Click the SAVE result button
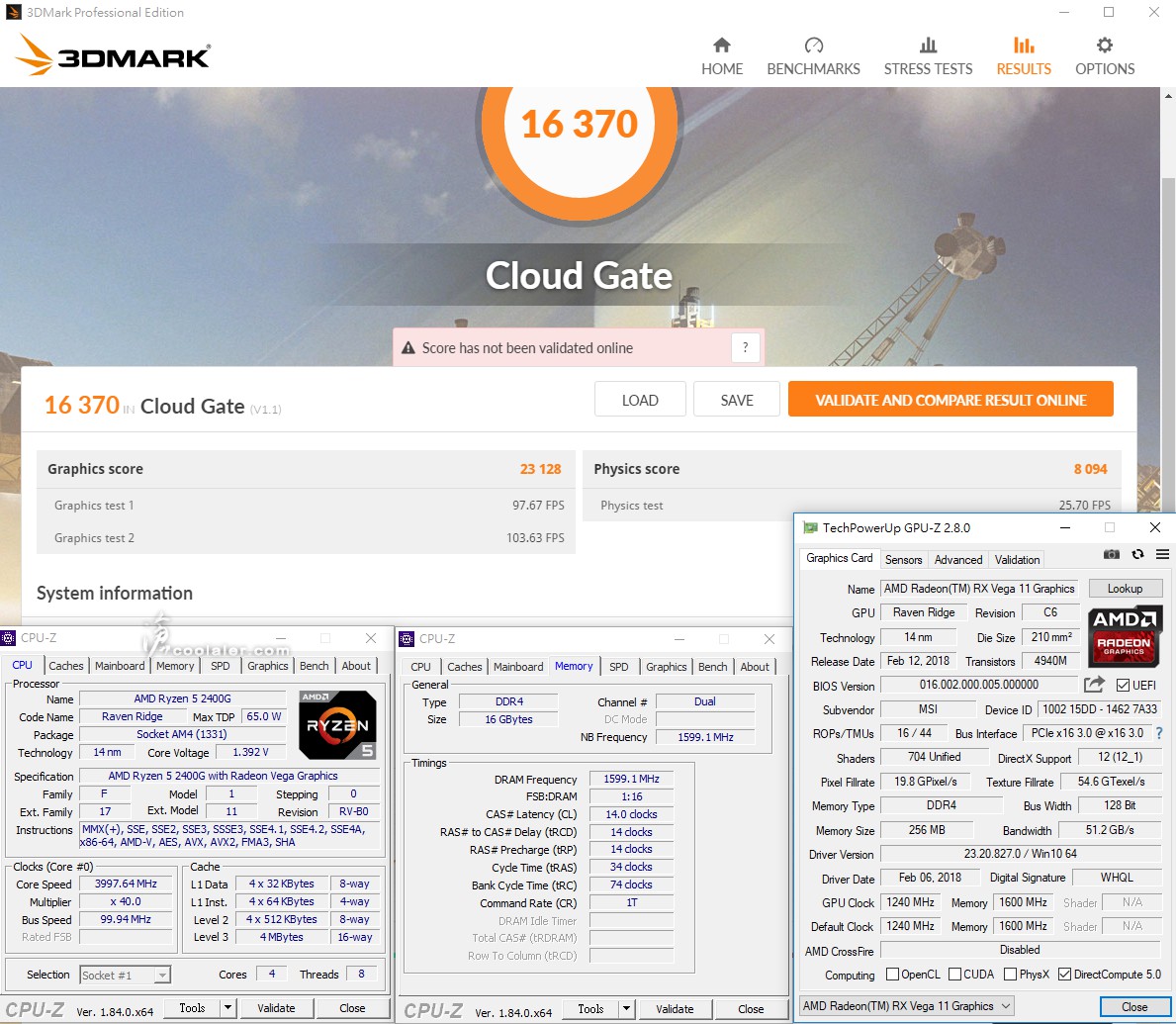The width and height of the screenshot is (1176, 1024). click(737, 399)
